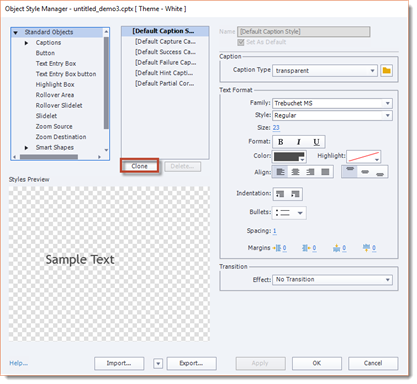
Task: Set vertical alignment to middle
Action: point(365,172)
